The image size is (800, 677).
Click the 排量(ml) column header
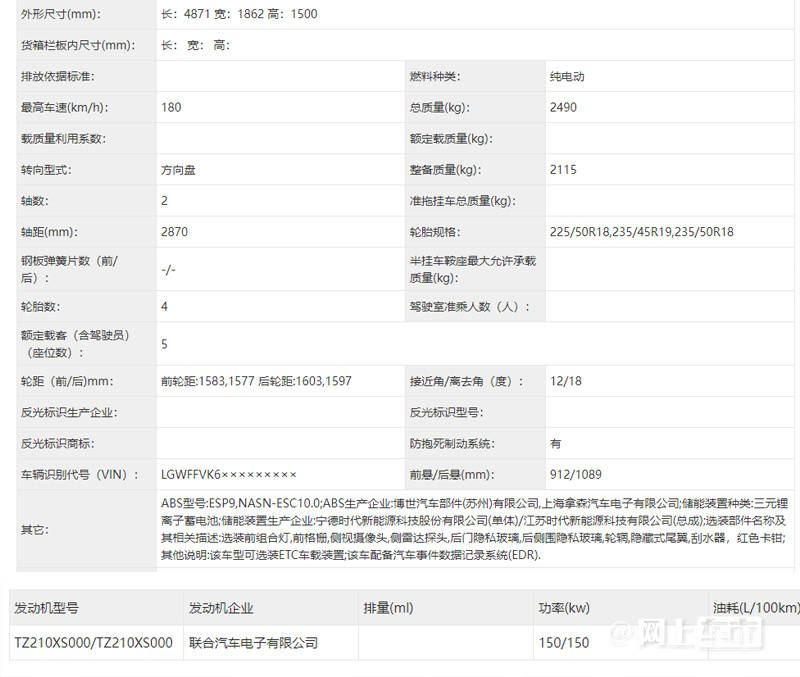pos(388,608)
